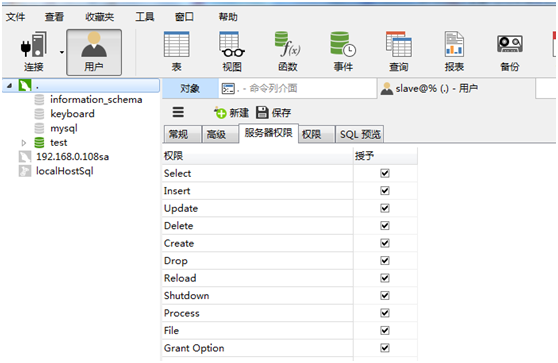This screenshot has height=363, width=558.
Task: Select the User (用户) toolbar icon
Action: tap(94, 52)
